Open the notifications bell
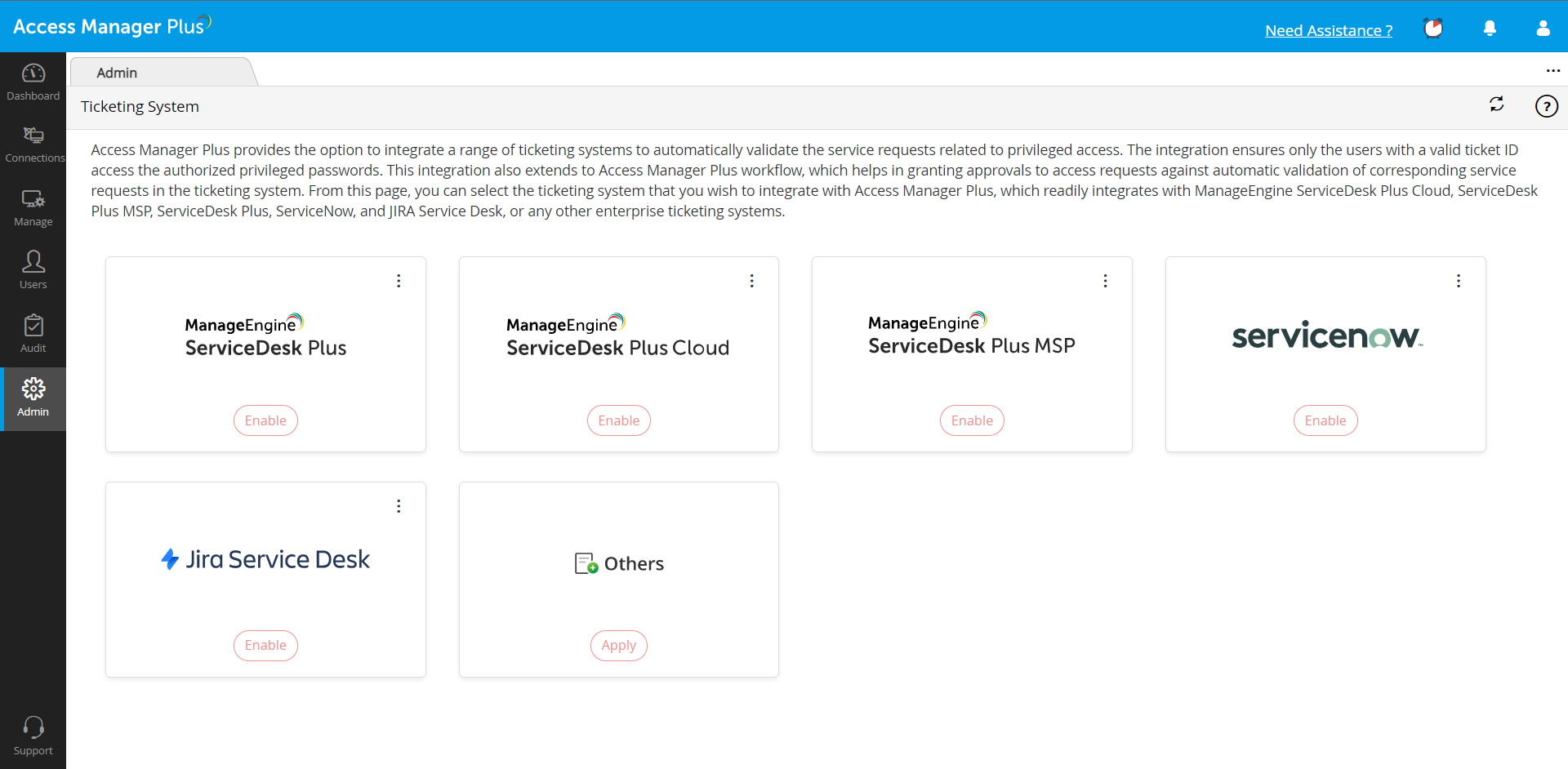1568x769 pixels. pyautogui.click(x=1490, y=29)
